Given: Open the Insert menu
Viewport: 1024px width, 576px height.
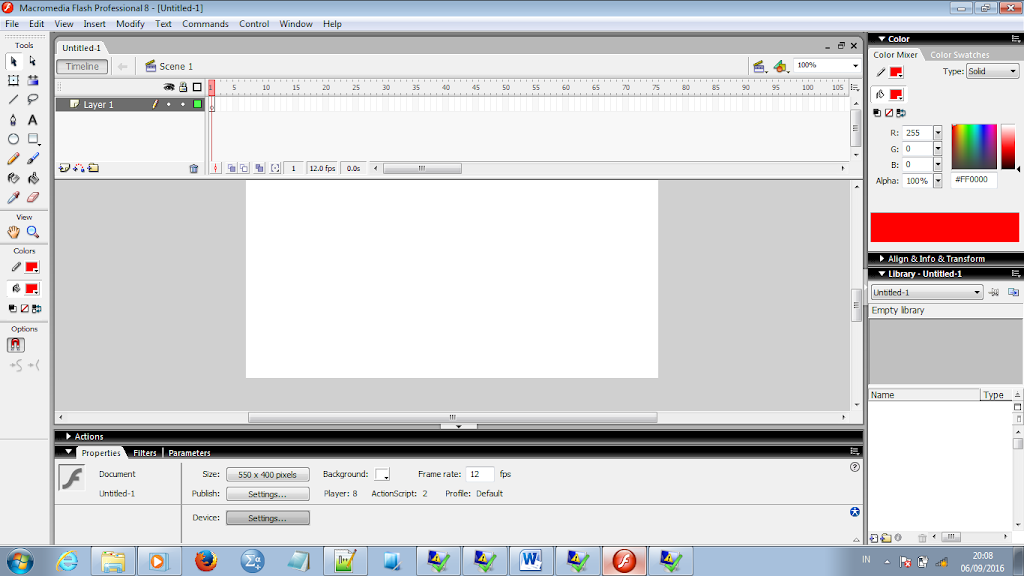Looking at the screenshot, I should pos(94,24).
